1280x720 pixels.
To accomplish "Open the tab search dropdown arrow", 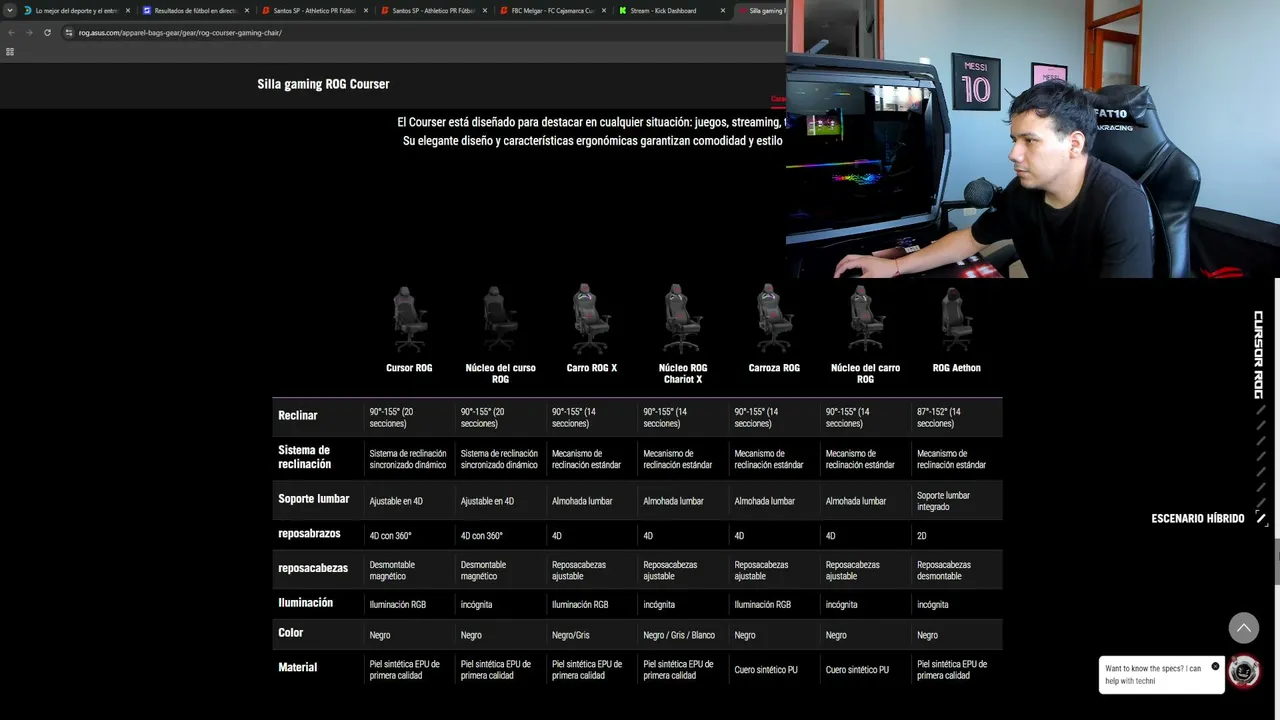I will point(10,11).
